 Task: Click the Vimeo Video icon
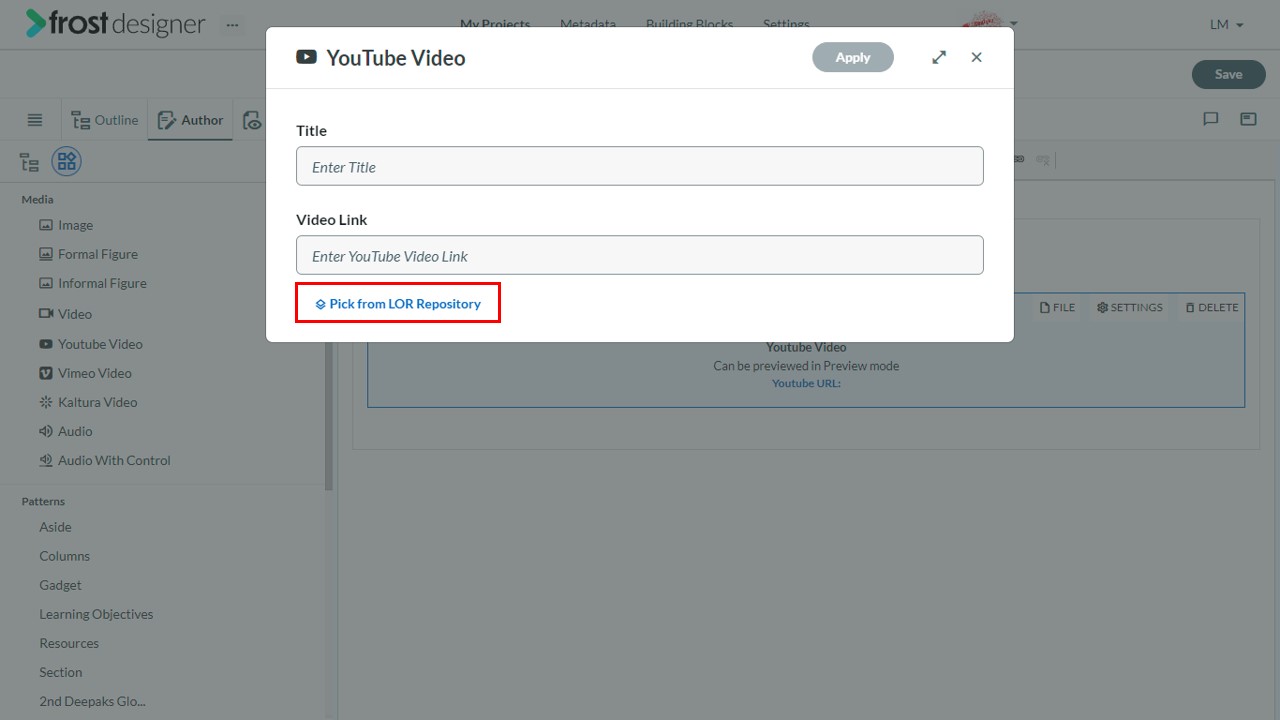[x=45, y=373]
